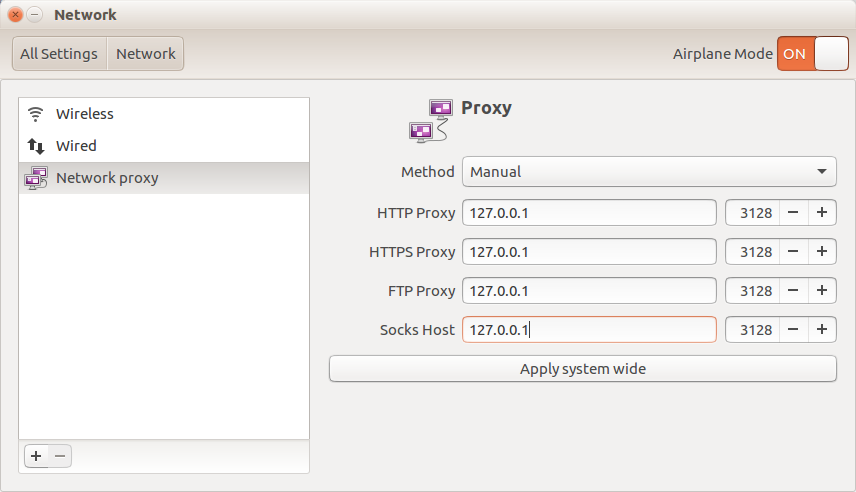
Task: Open the proxy Method dropdown
Action: (x=649, y=172)
